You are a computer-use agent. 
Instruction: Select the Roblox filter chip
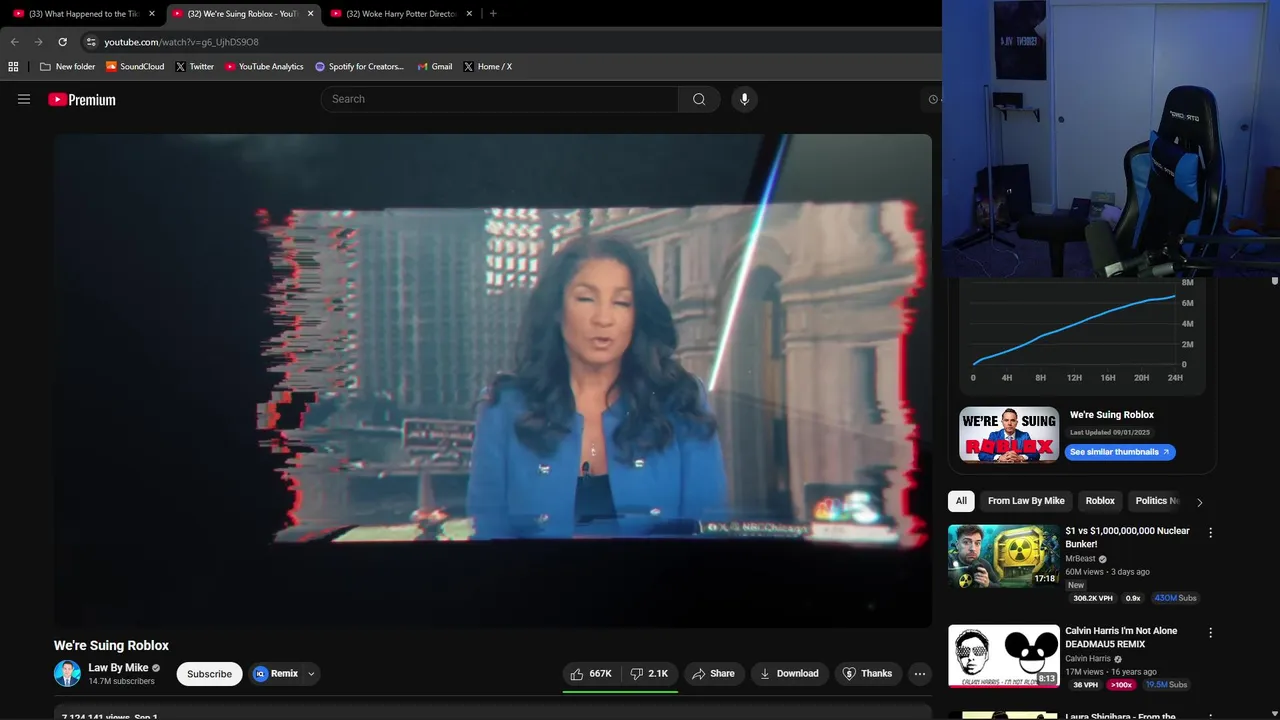[x=1100, y=501]
